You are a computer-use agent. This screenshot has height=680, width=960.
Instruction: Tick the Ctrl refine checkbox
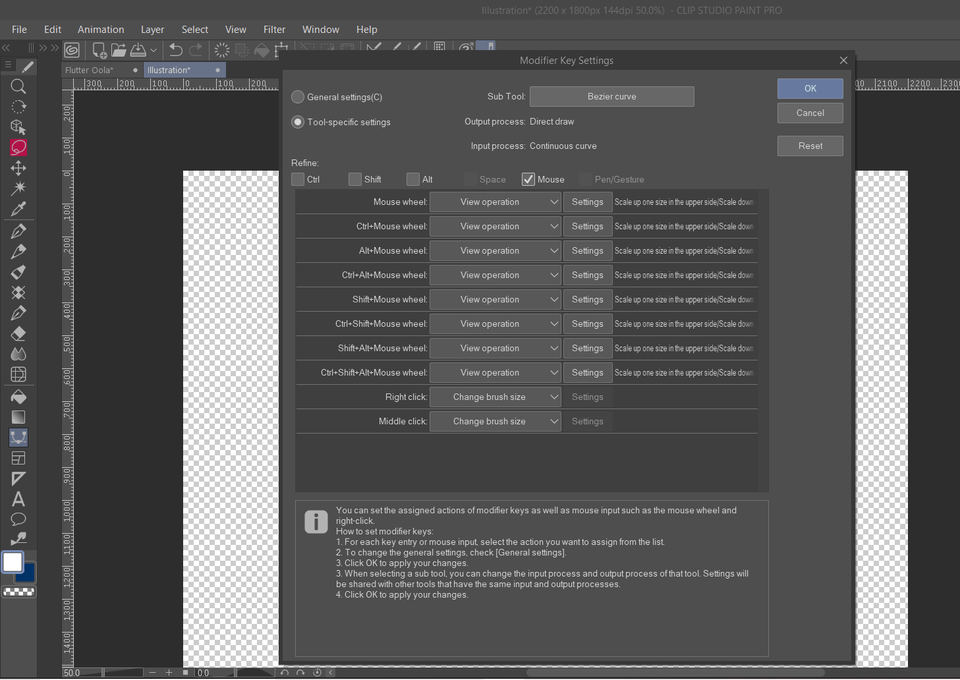(x=298, y=179)
